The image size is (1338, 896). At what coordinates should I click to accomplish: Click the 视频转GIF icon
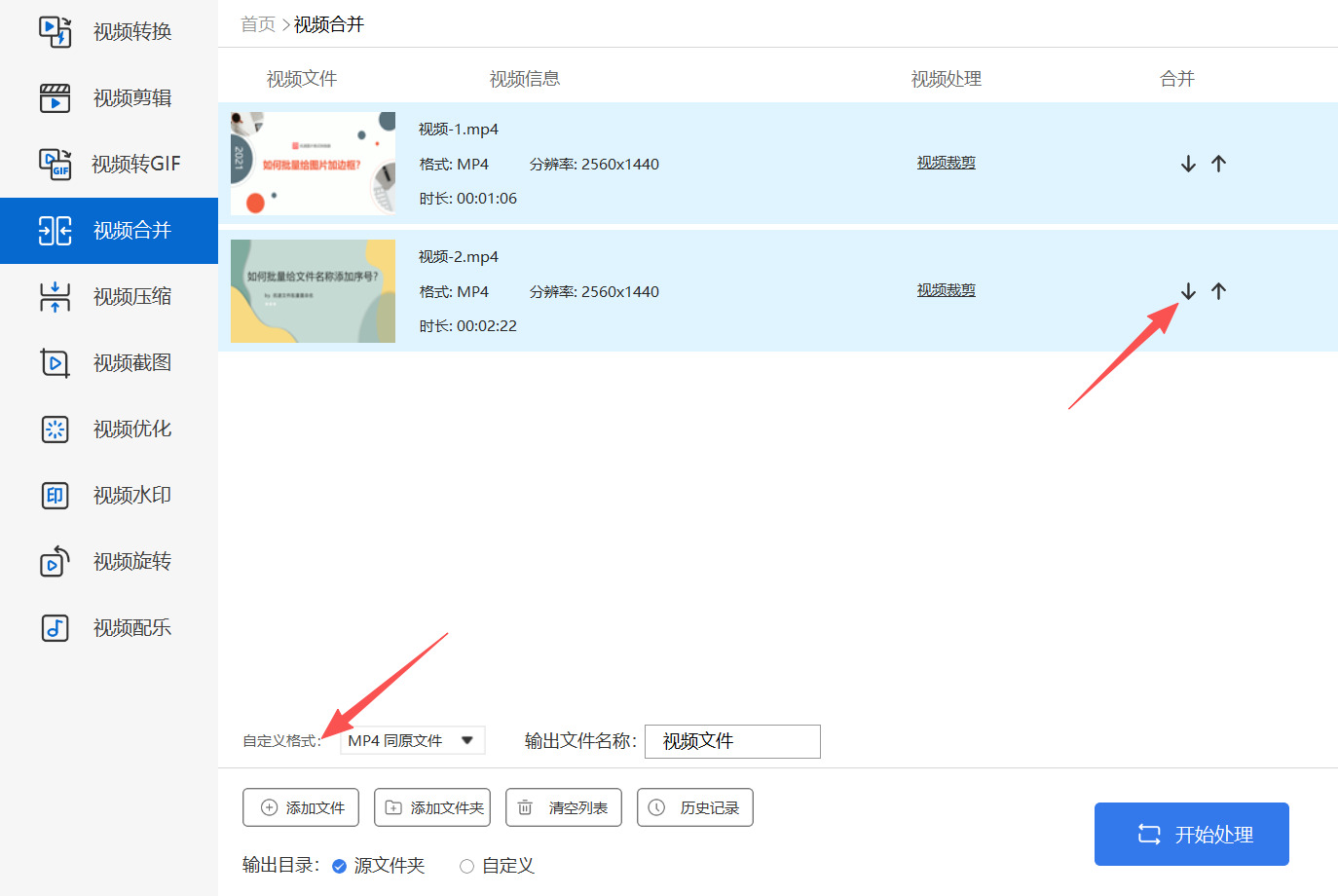(55, 164)
